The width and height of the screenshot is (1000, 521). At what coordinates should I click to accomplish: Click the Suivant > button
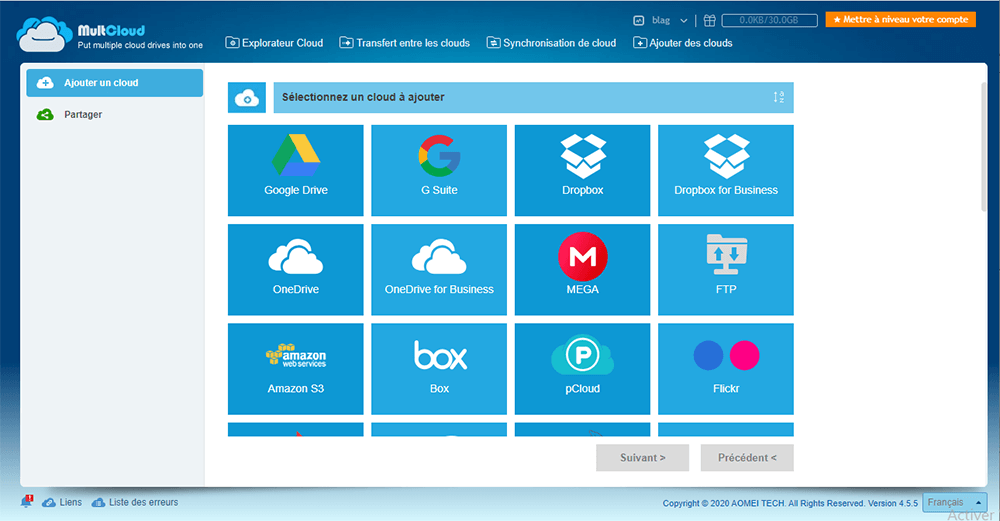coord(642,458)
